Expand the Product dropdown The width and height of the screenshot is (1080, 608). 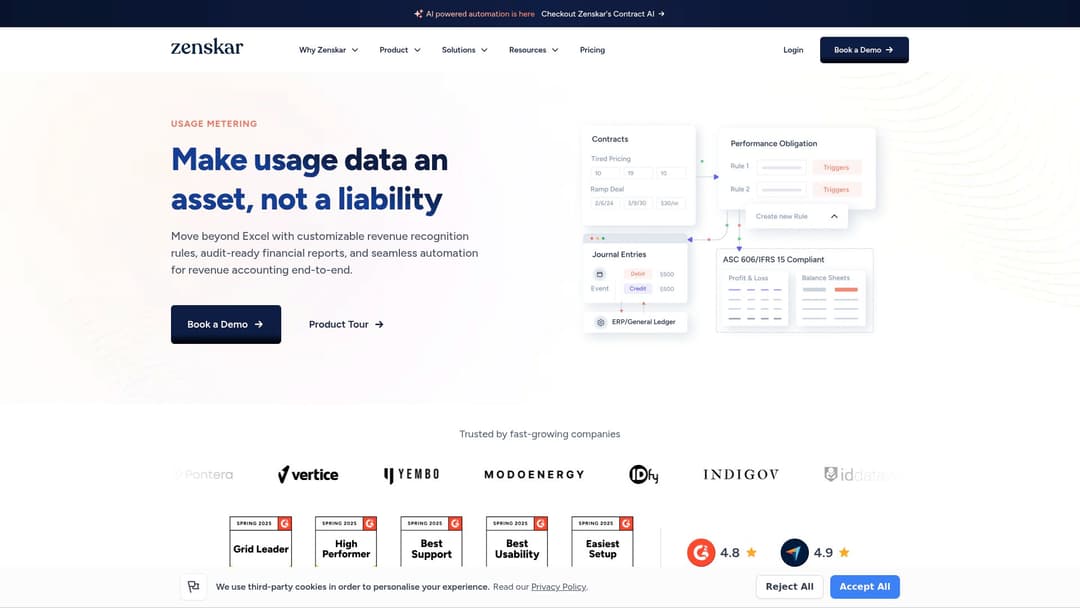(x=399, y=50)
